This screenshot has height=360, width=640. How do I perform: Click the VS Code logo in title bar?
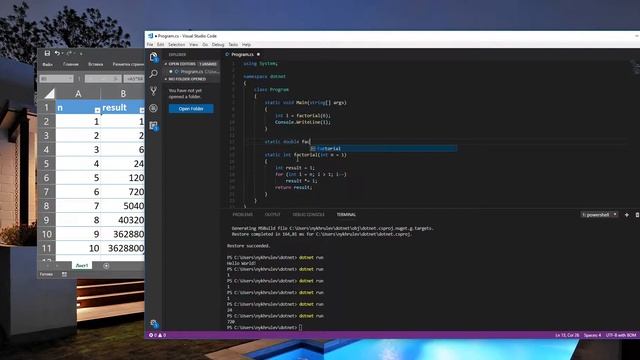150,36
